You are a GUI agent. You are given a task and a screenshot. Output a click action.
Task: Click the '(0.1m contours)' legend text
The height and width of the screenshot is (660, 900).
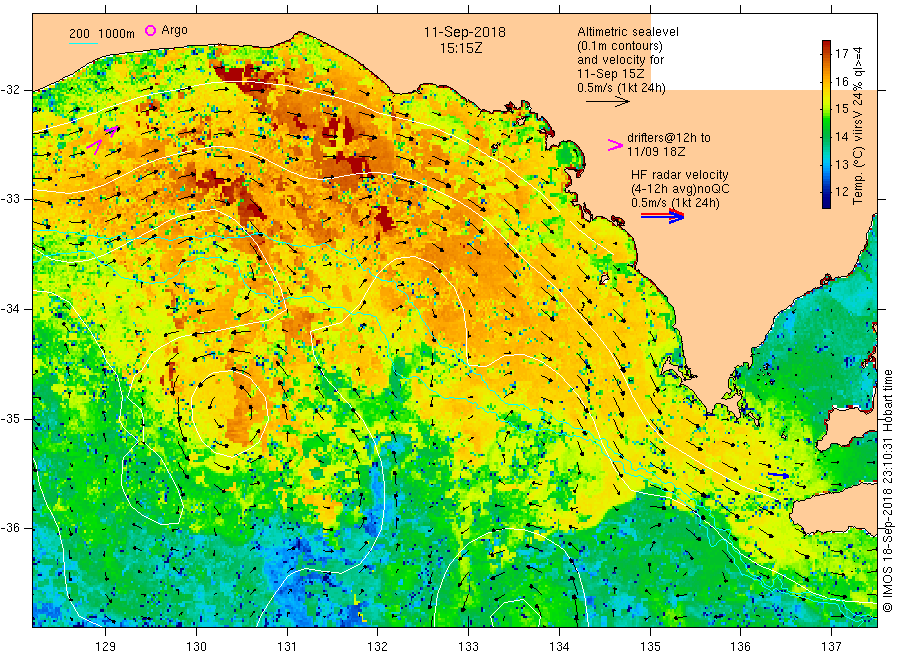pos(620,46)
